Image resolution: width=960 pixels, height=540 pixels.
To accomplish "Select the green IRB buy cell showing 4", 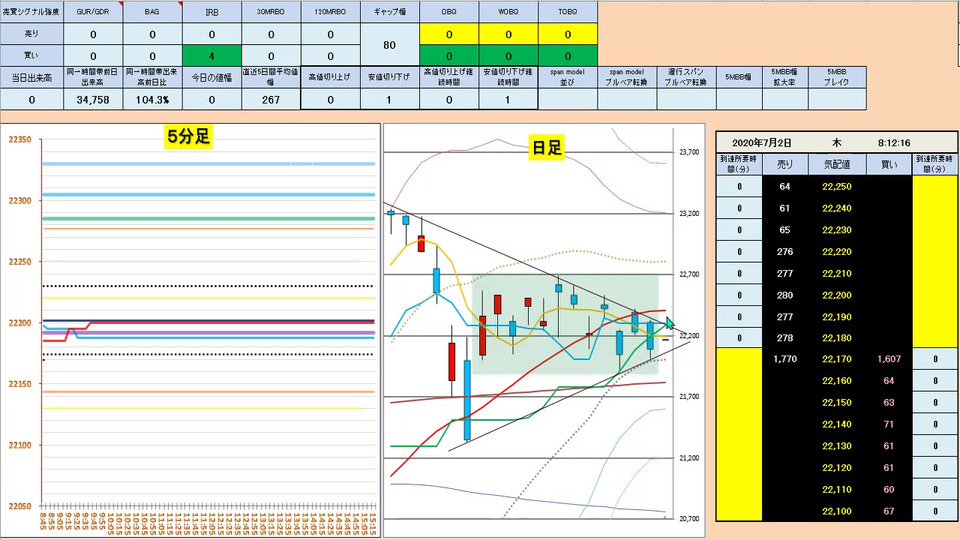I will (211, 56).
